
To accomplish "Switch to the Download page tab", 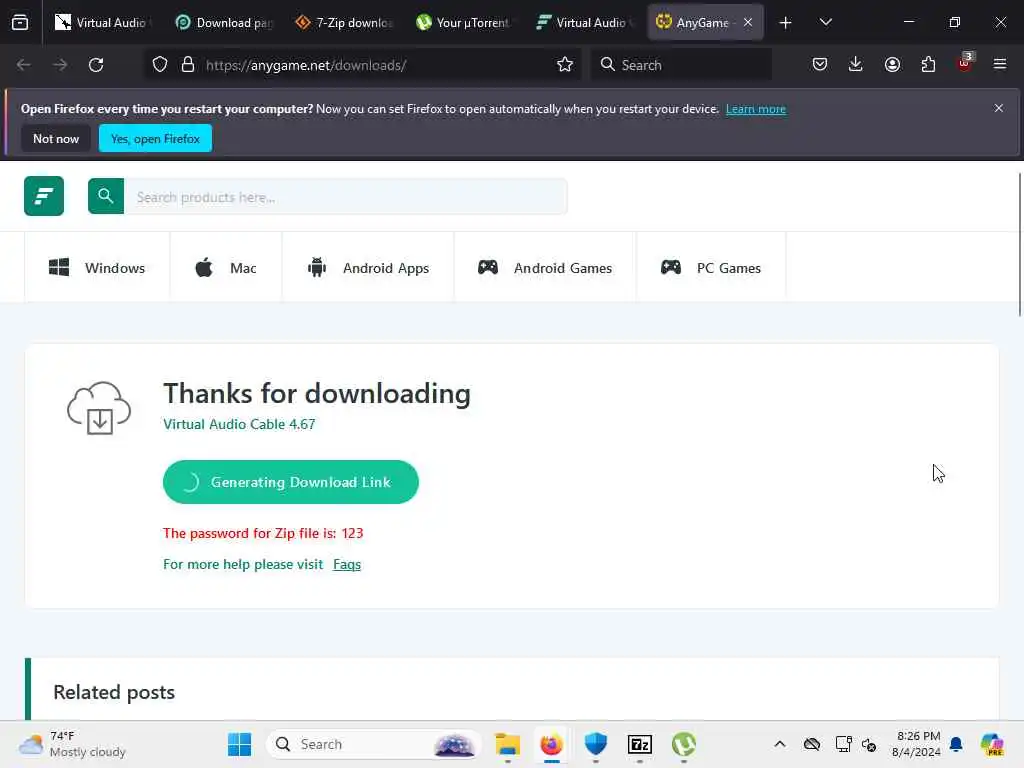I will [x=224, y=23].
